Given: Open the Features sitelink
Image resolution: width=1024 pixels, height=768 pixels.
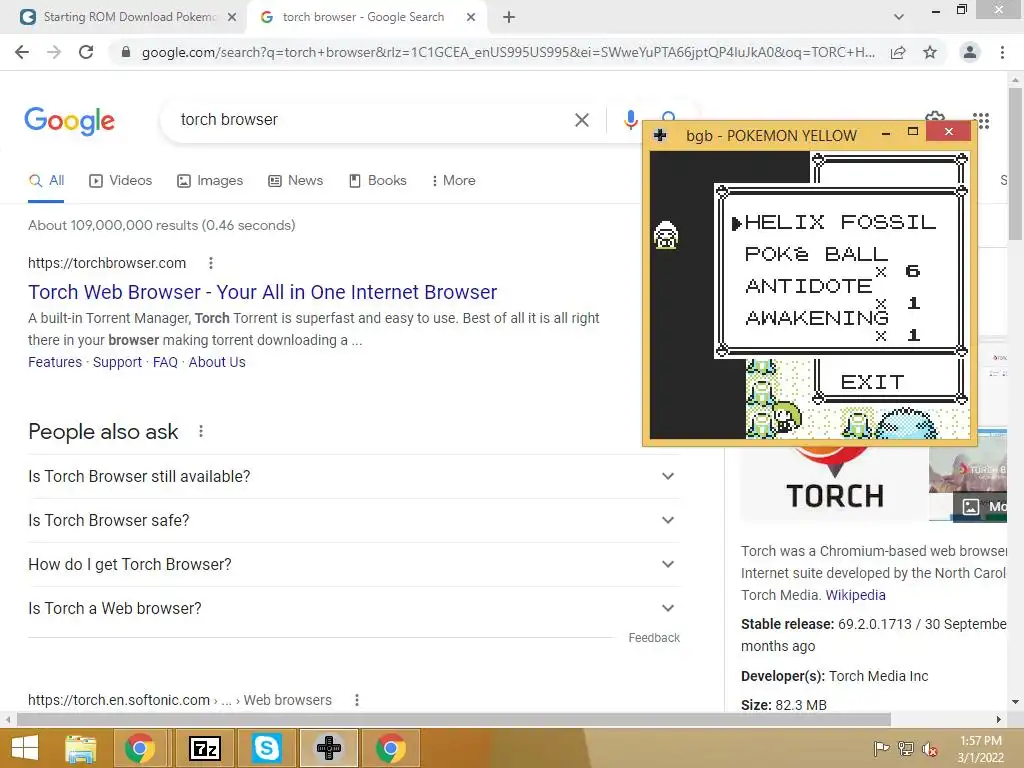Looking at the screenshot, I should click(55, 362).
